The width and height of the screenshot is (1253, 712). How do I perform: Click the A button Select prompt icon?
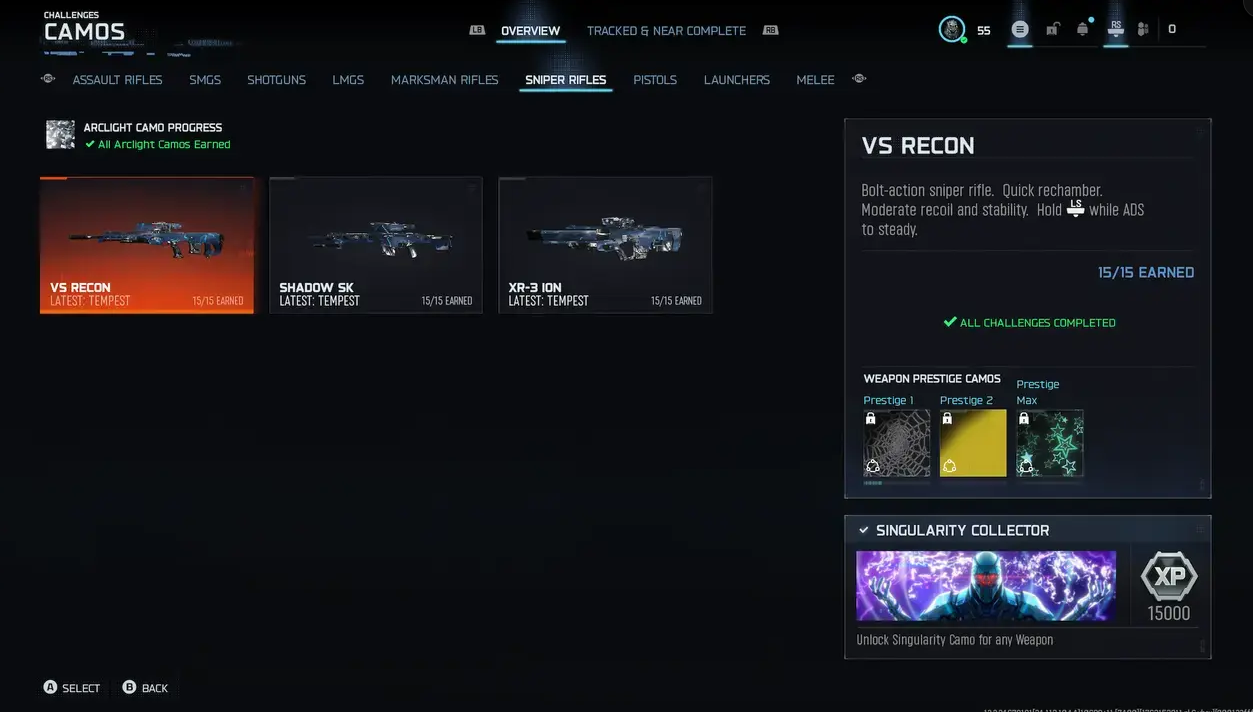[50, 687]
